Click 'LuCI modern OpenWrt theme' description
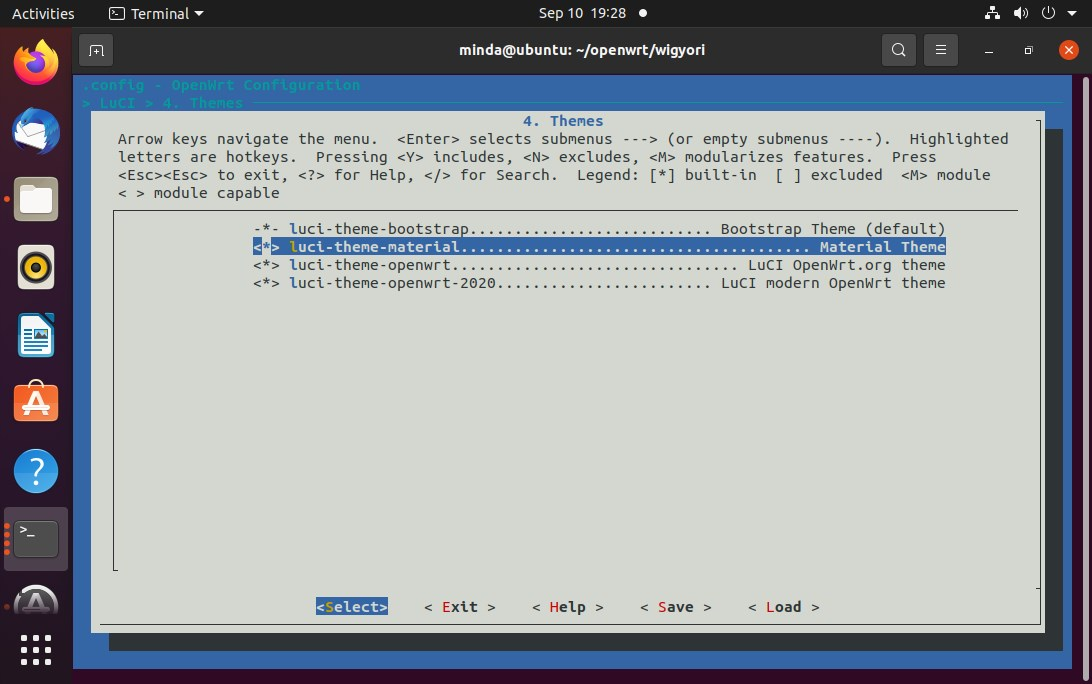 pos(833,283)
